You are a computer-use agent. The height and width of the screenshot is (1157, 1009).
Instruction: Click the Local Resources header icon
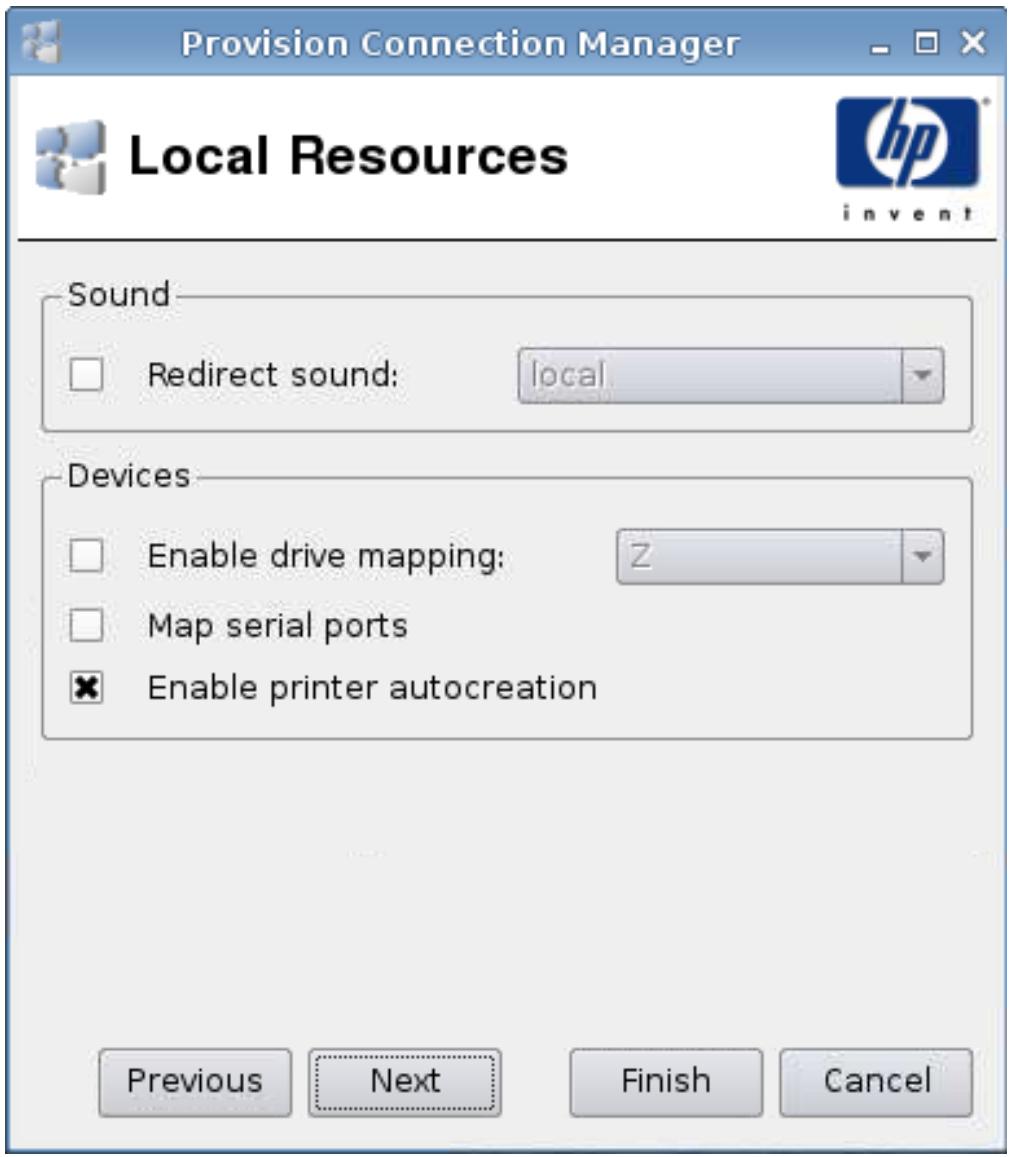click(x=71, y=158)
